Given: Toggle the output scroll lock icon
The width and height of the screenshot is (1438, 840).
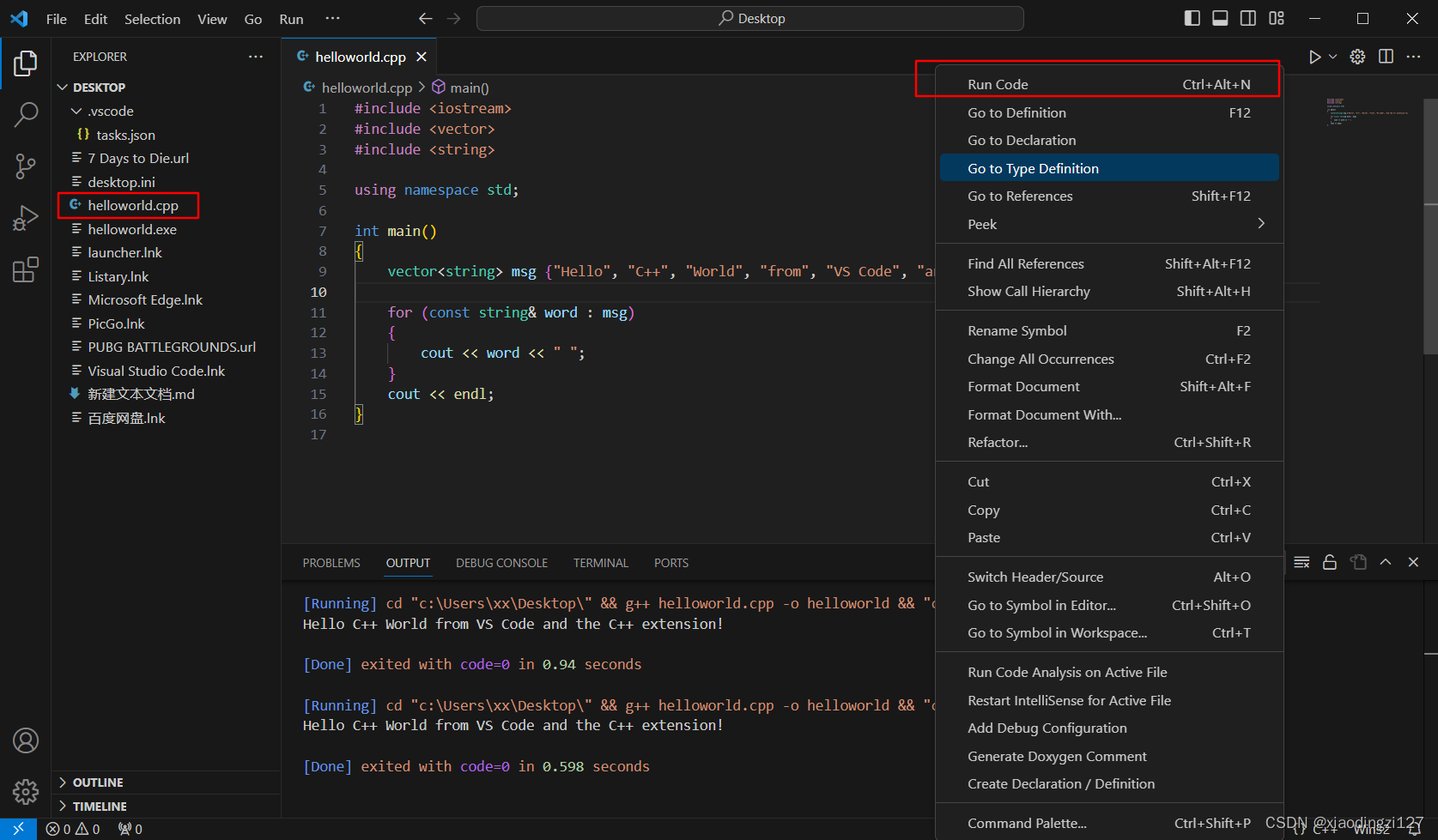Looking at the screenshot, I should coord(1330,563).
